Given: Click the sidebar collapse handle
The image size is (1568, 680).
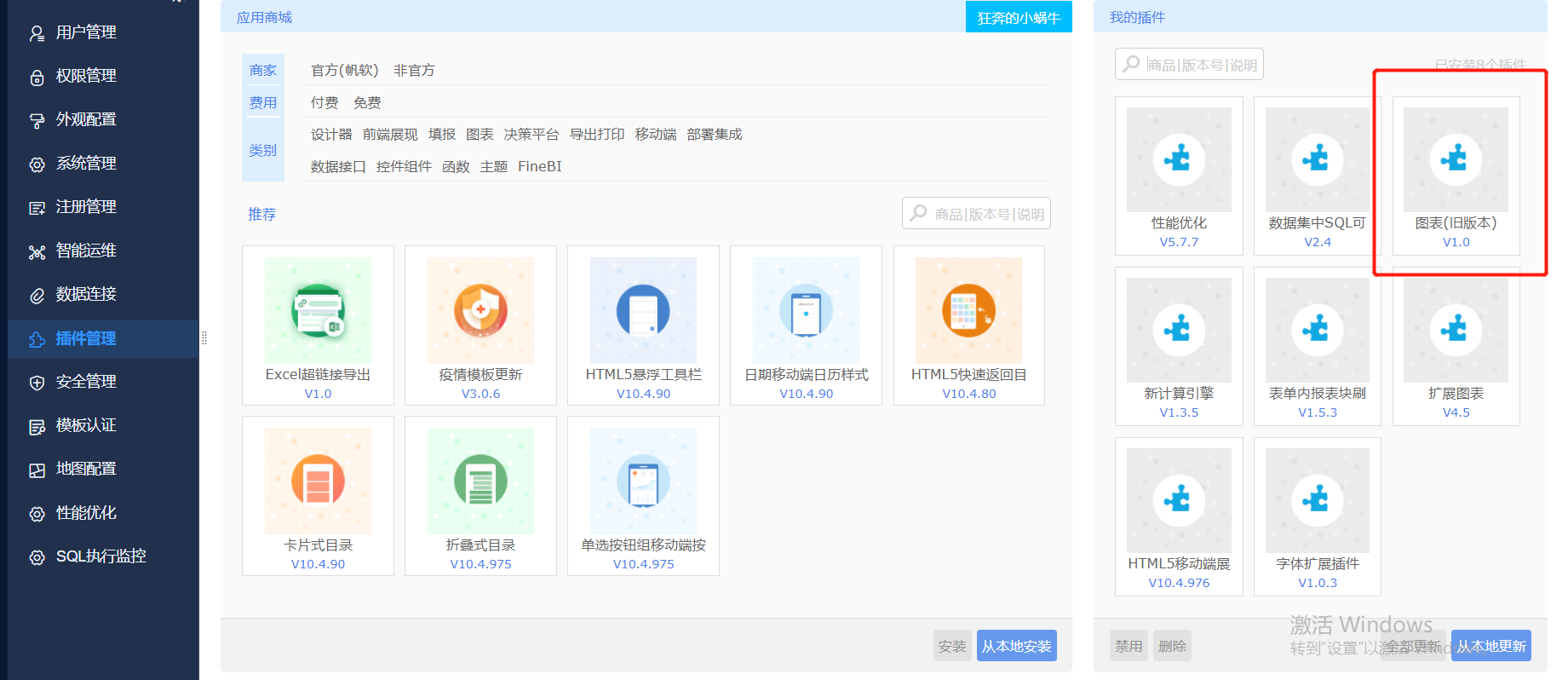Looking at the screenshot, I should 204,338.
